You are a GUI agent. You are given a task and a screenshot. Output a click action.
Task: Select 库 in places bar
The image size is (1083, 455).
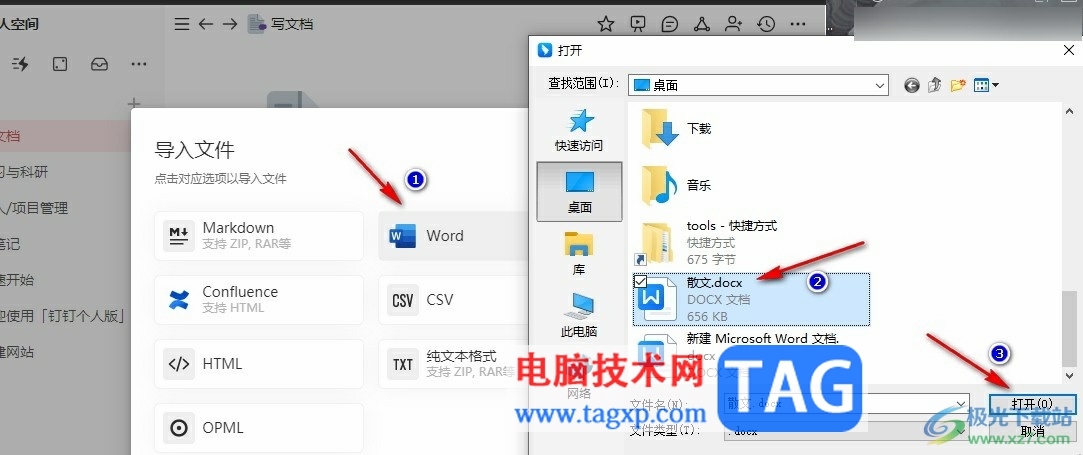click(579, 253)
